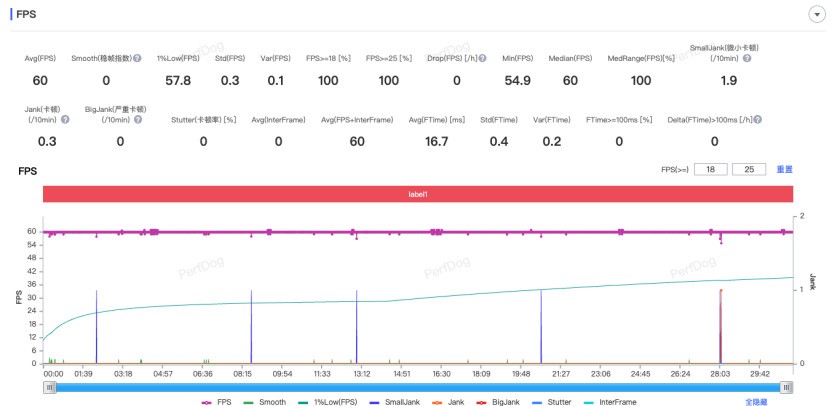The width and height of the screenshot is (832, 406).
Task: Select the red label1 bar
Action: (418, 194)
